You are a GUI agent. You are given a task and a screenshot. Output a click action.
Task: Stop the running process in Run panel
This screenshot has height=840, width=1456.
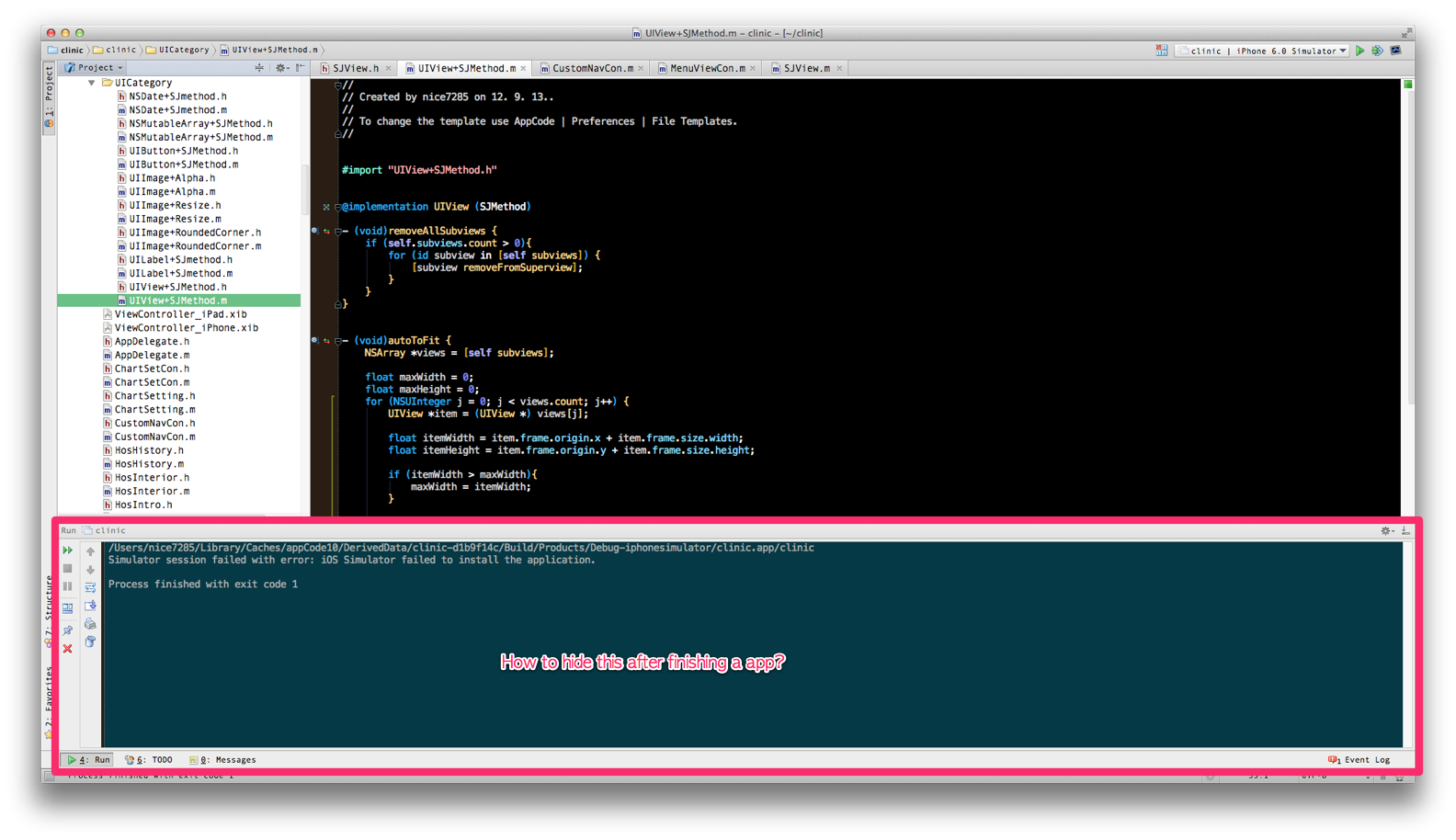68,569
